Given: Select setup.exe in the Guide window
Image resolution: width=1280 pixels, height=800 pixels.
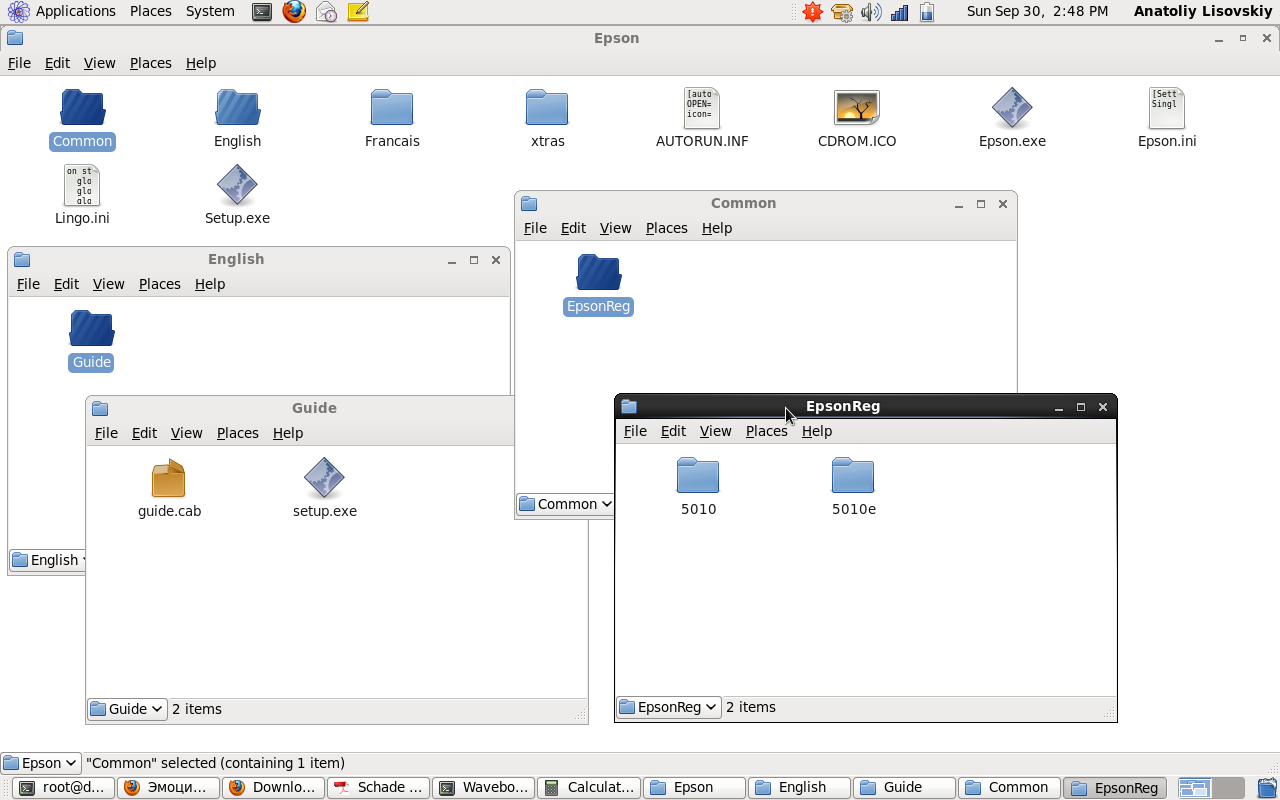Looking at the screenshot, I should (x=324, y=478).
